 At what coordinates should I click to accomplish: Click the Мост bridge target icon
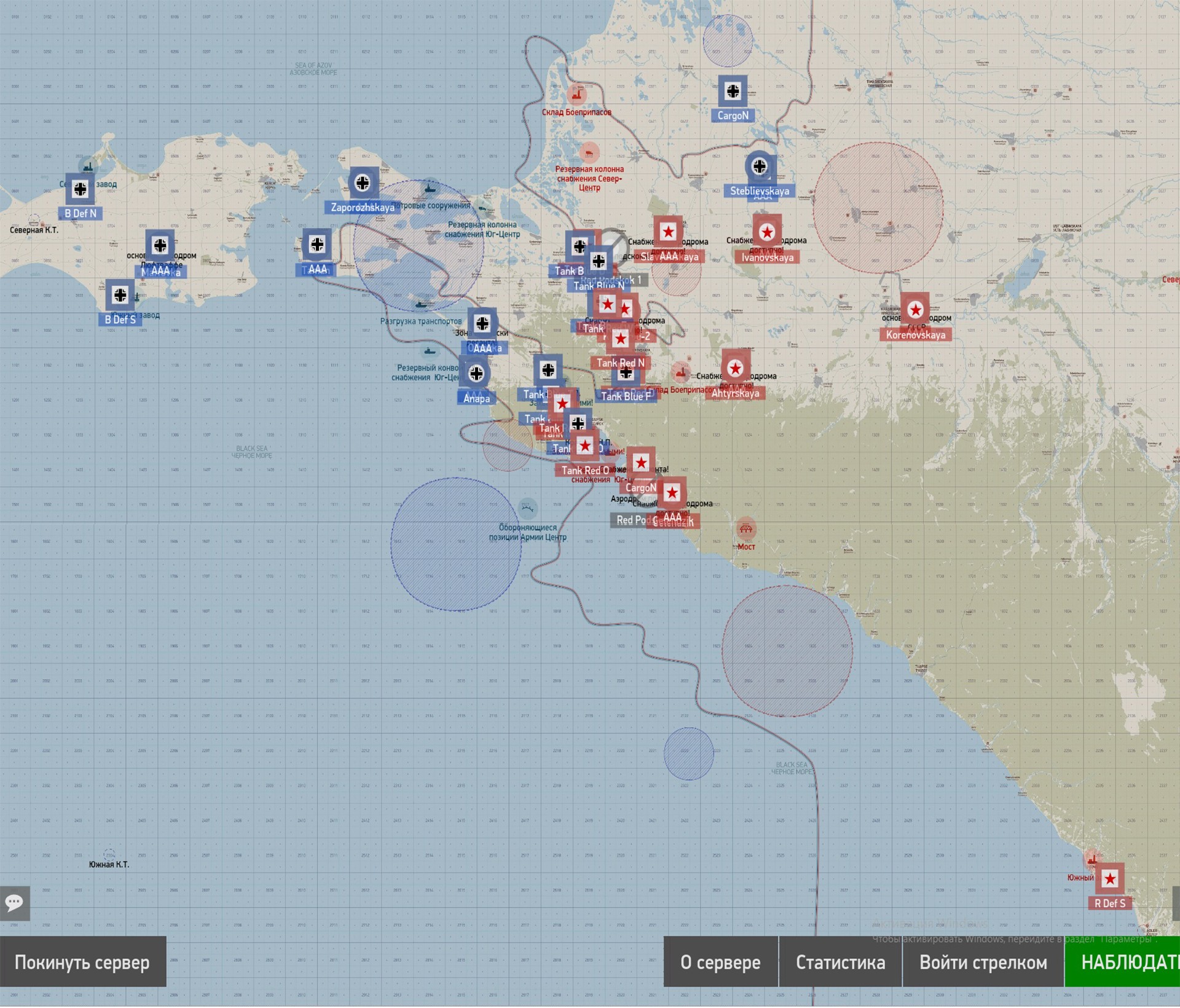(x=745, y=529)
